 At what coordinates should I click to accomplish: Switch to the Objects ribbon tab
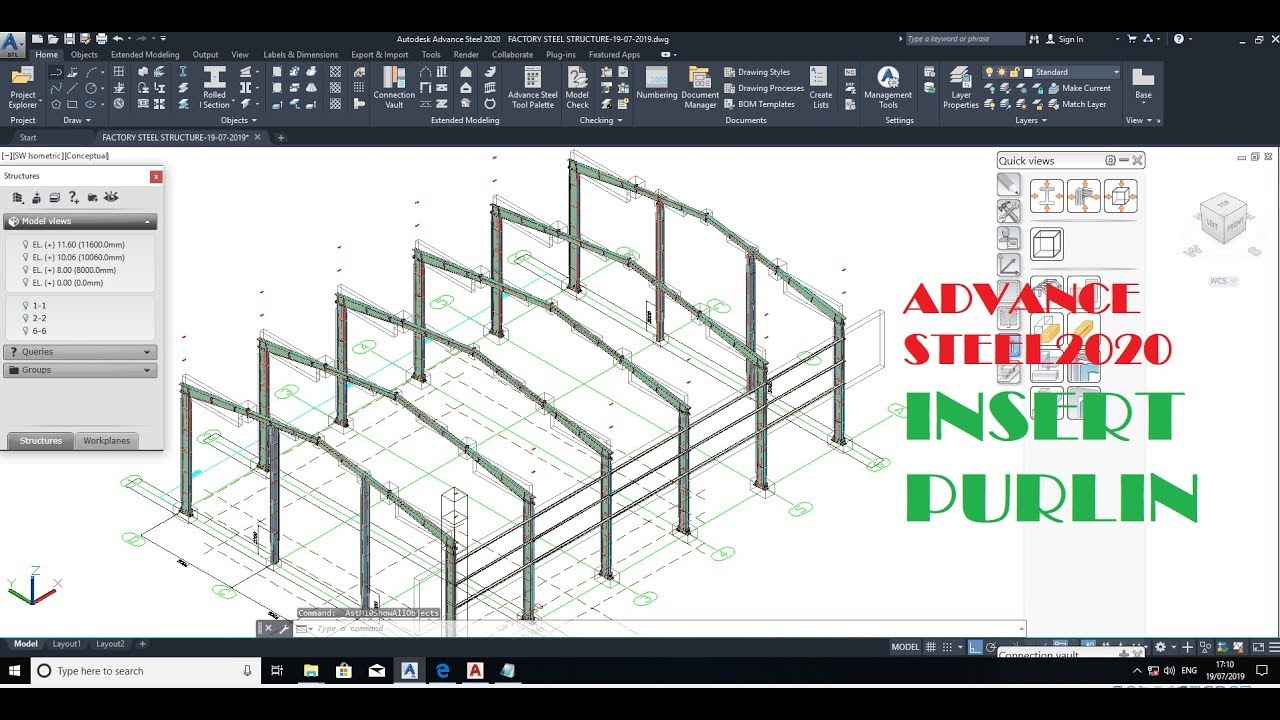click(x=84, y=55)
